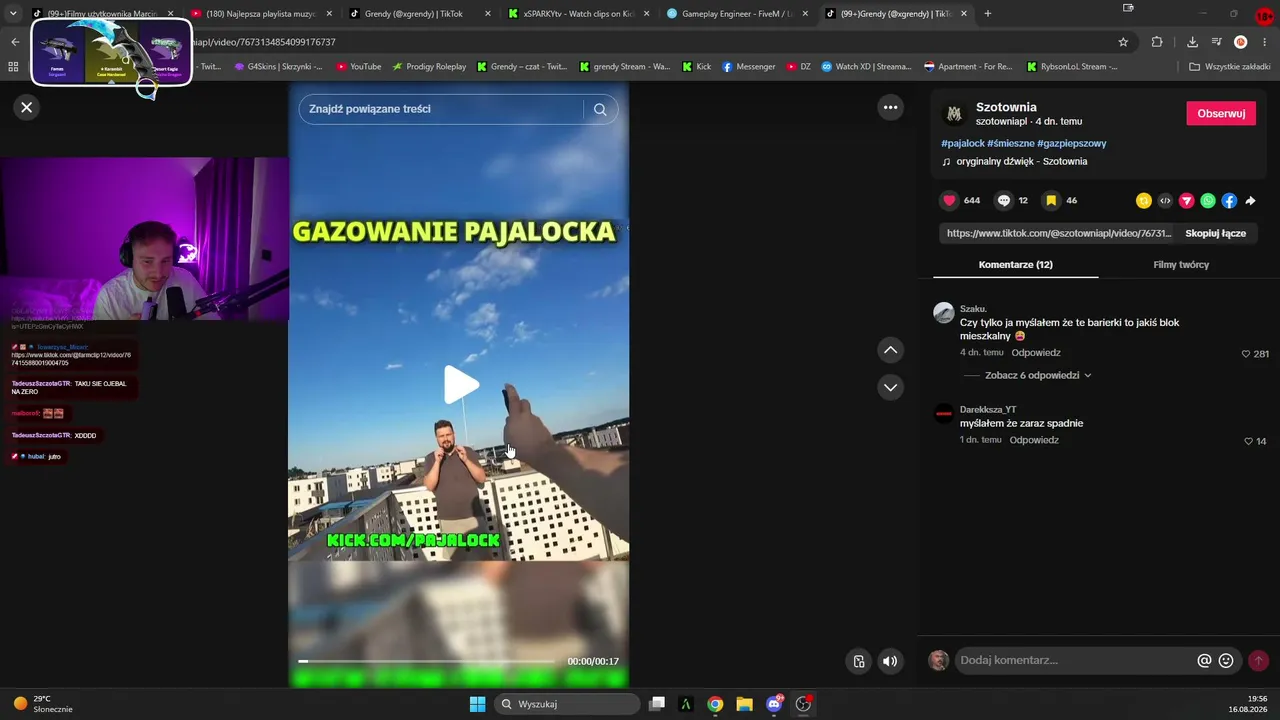Like Szaku.'s comment
1280x720 pixels.
point(1246,354)
